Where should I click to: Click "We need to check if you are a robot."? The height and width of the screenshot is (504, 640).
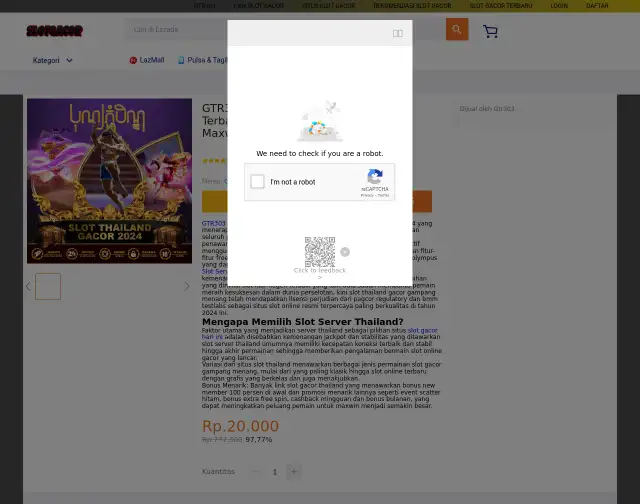[x=320, y=153]
